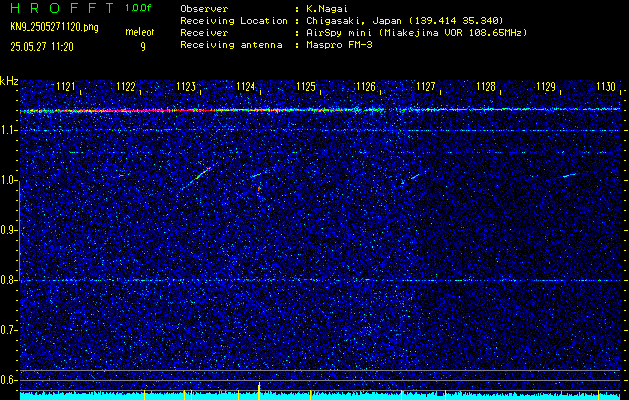Click the HROFFT program title
The width and height of the screenshot is (629, 400).
pos(62,8)
